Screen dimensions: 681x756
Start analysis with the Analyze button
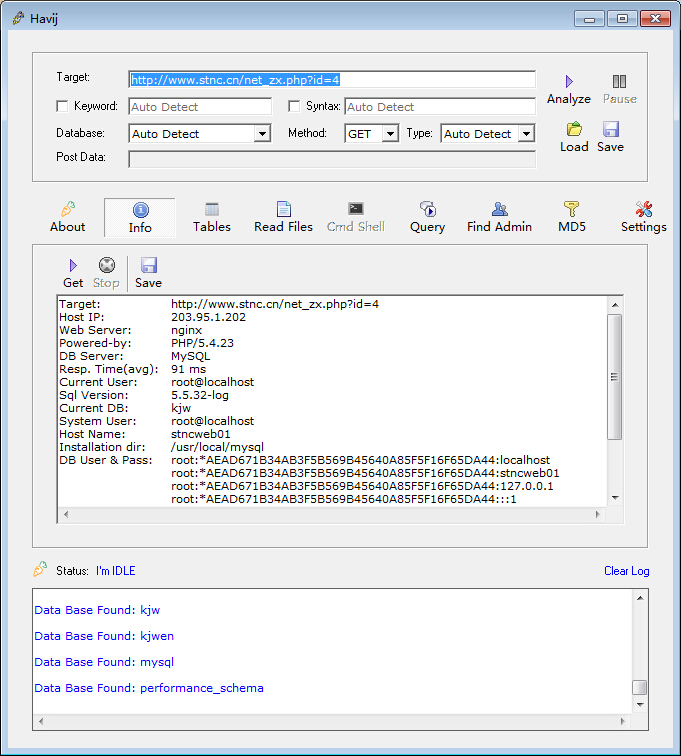tap(569, 90)
